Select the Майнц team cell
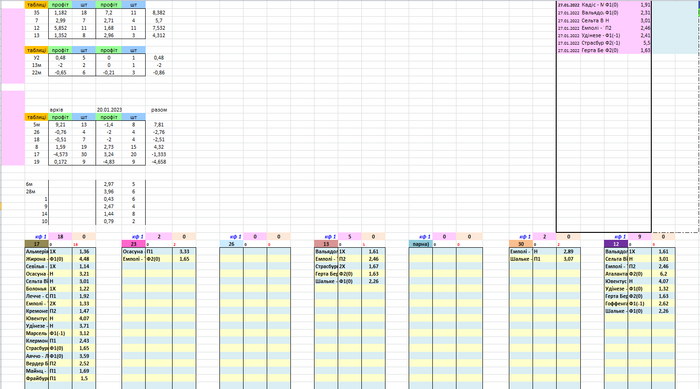Image resolution: width=700 pixels, height=389 pixels. point(37,371)
